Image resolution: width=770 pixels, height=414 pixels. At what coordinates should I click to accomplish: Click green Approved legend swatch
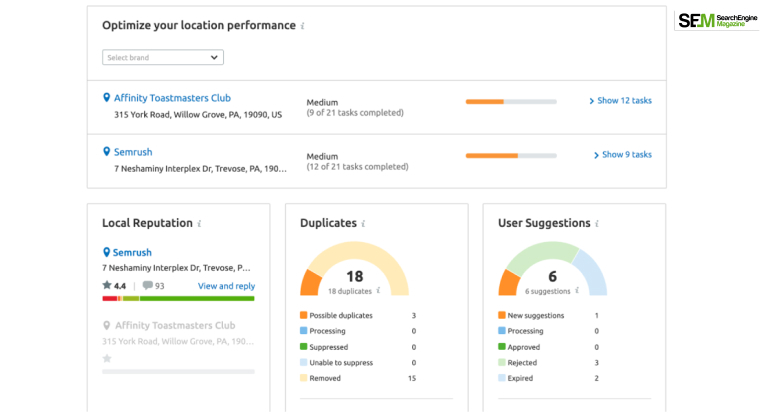[x=501, y=346]
